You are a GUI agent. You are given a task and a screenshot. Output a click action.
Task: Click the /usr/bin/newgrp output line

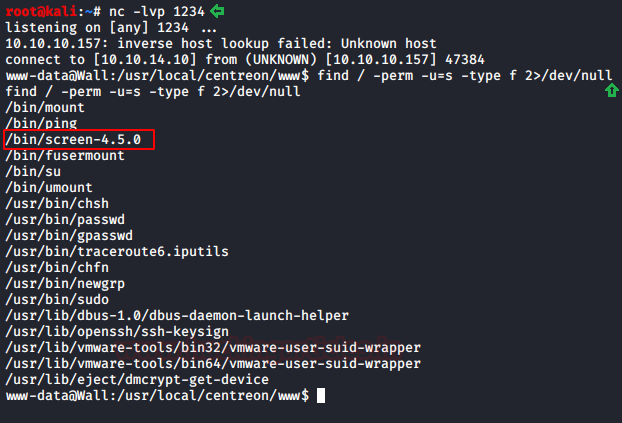pyautogui.click(x=65, y=284)
